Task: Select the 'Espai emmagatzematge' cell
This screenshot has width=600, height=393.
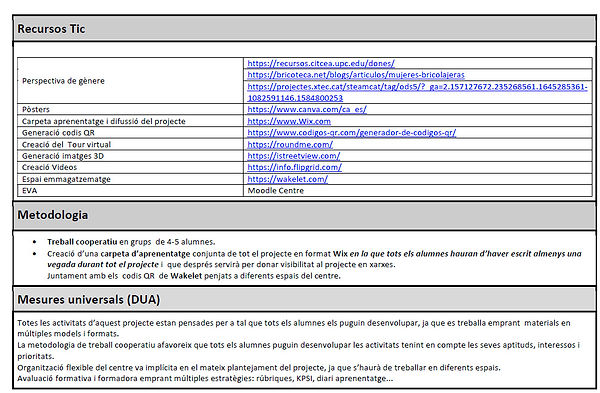Action: (x=130, y=179)
